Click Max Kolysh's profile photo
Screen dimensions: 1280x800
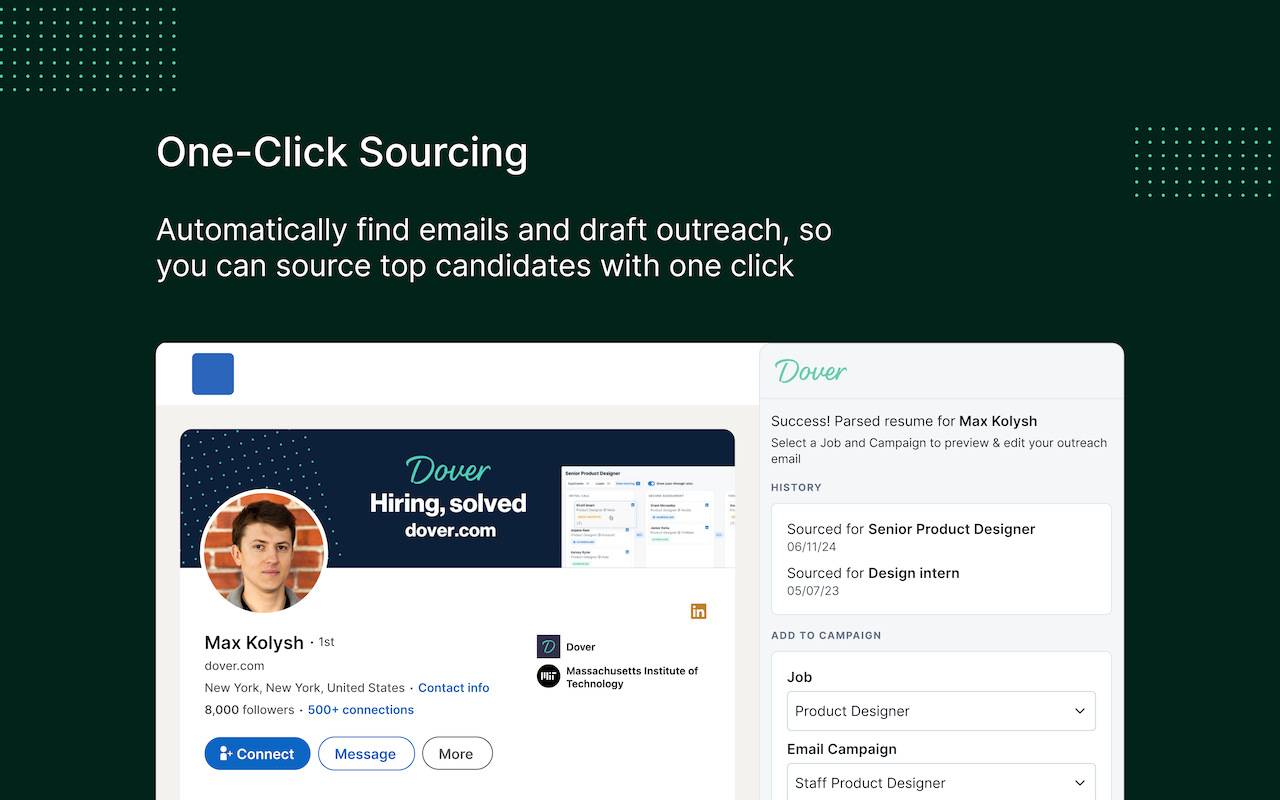point(264,553)
